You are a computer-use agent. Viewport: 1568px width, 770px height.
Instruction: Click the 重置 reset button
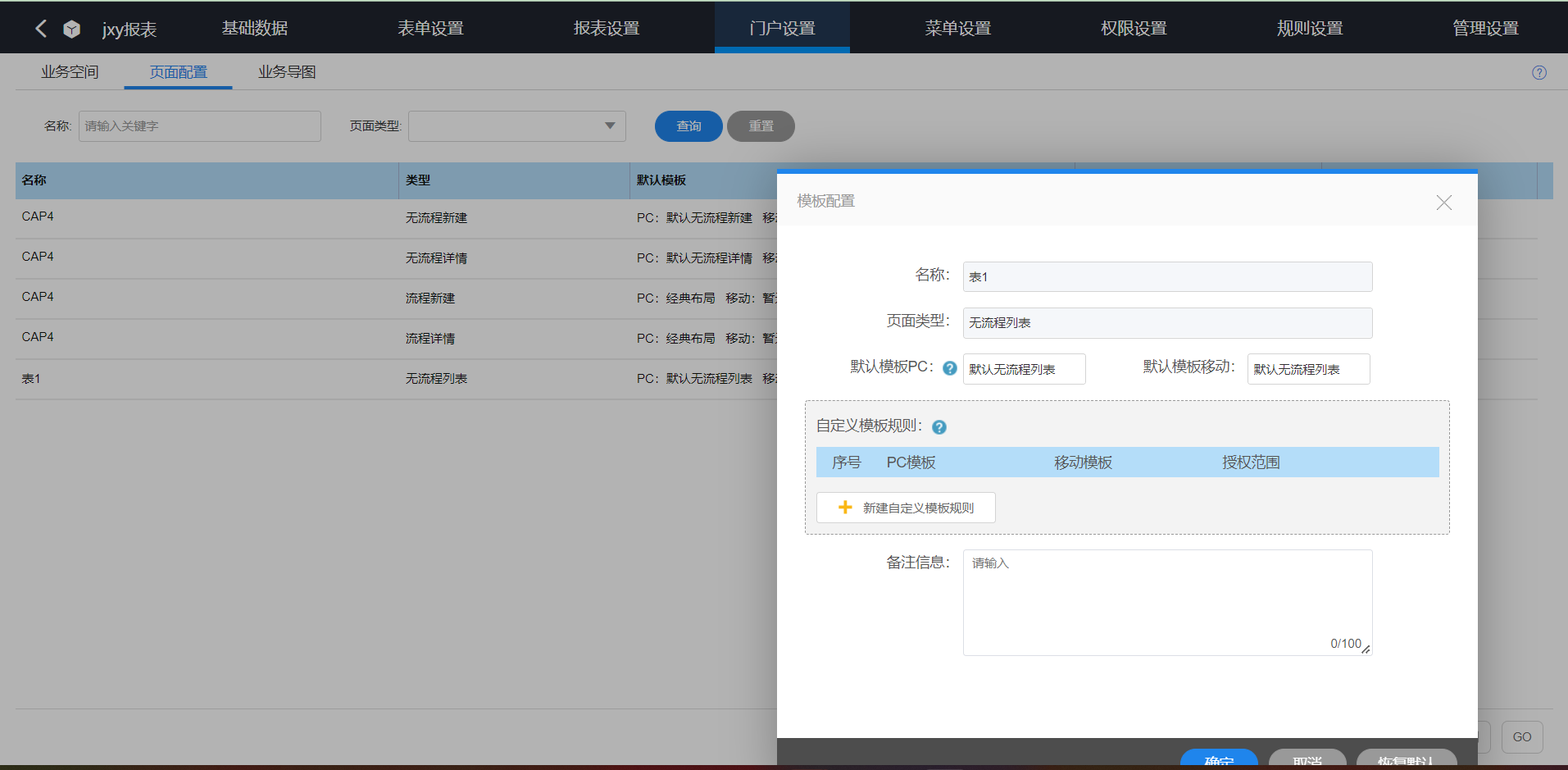coord(760,126)
